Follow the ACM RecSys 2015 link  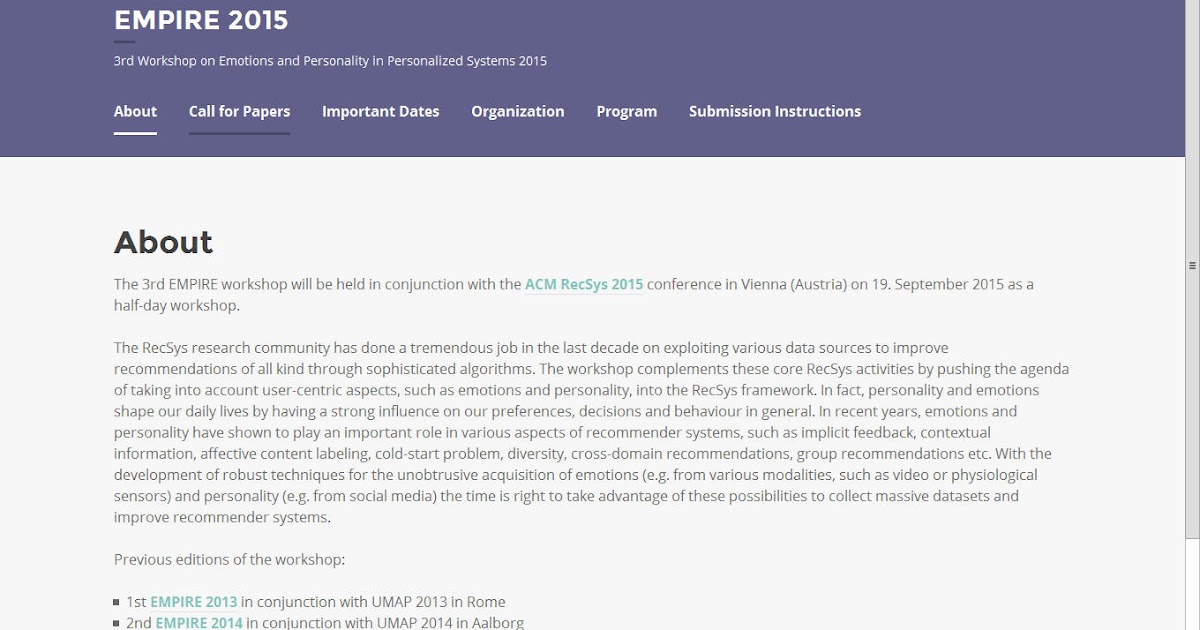tap(584, 284)
